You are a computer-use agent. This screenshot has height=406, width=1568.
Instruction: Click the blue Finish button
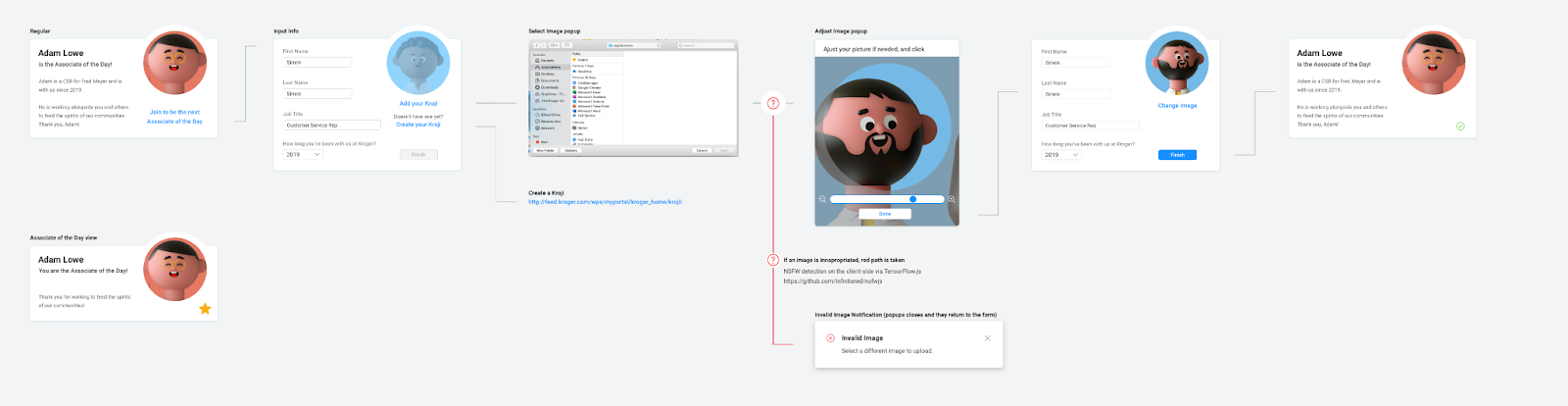point(1177,155)
